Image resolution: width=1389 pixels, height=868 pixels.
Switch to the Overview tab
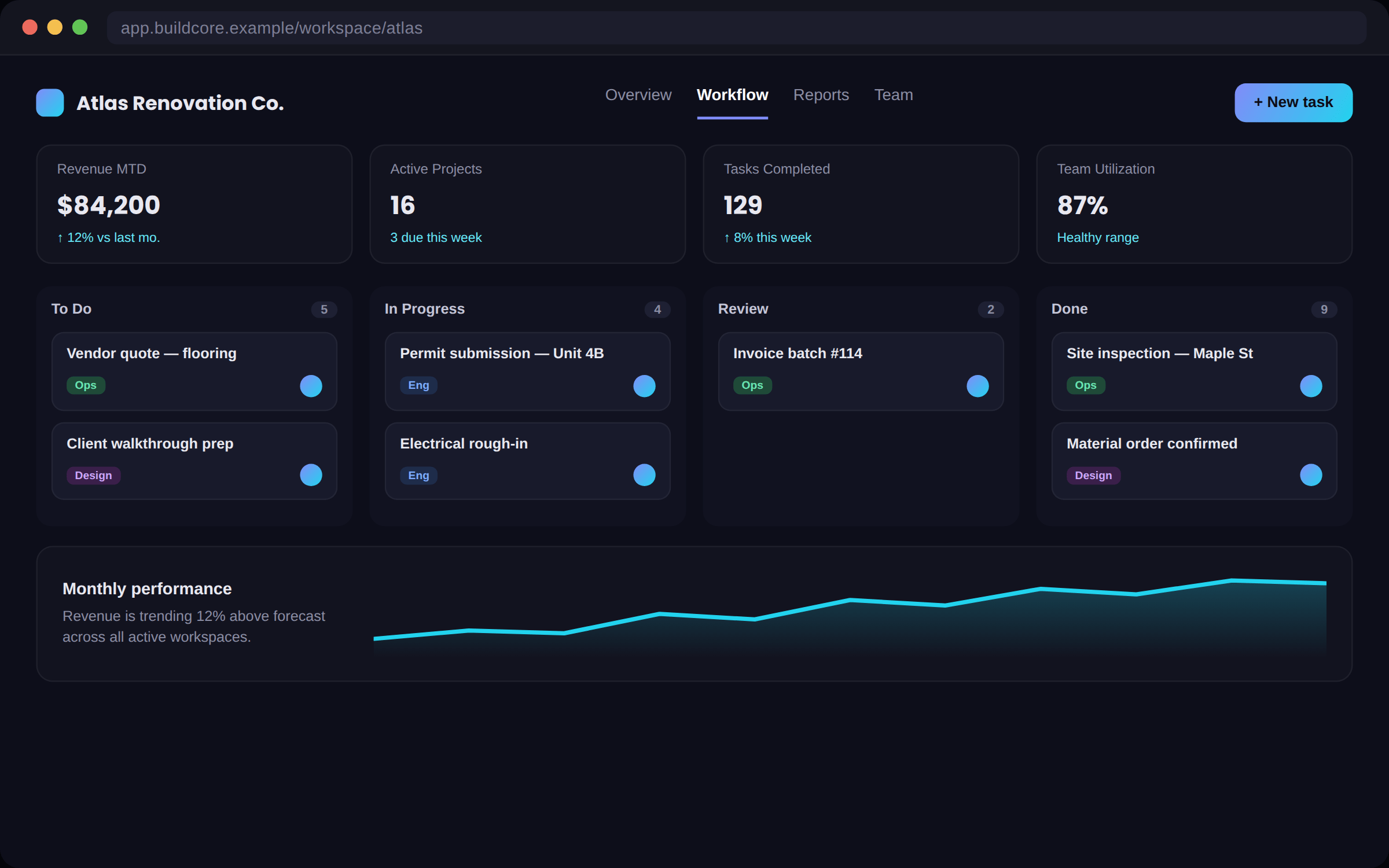[x=638, y=95]
